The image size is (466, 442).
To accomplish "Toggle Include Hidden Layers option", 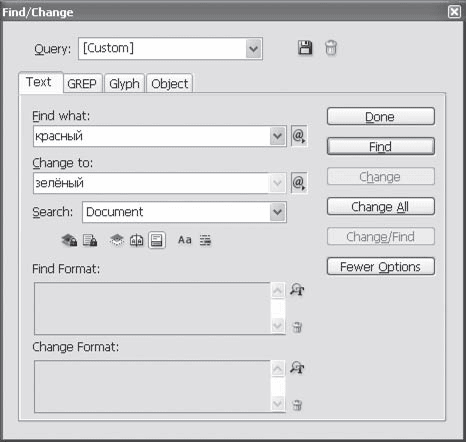I will point(117,240).
